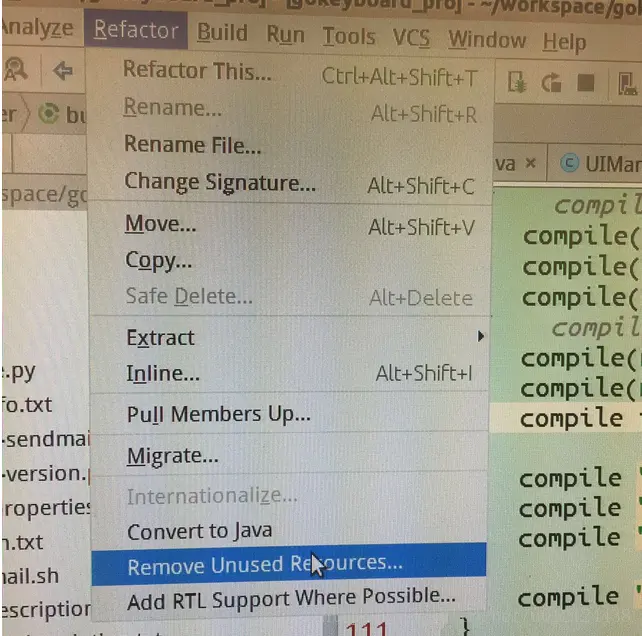Image resolution: width=642 pixels, height=636 pixels.
Task: Select the -version file in project tree
Action: [x=46, y=473]
